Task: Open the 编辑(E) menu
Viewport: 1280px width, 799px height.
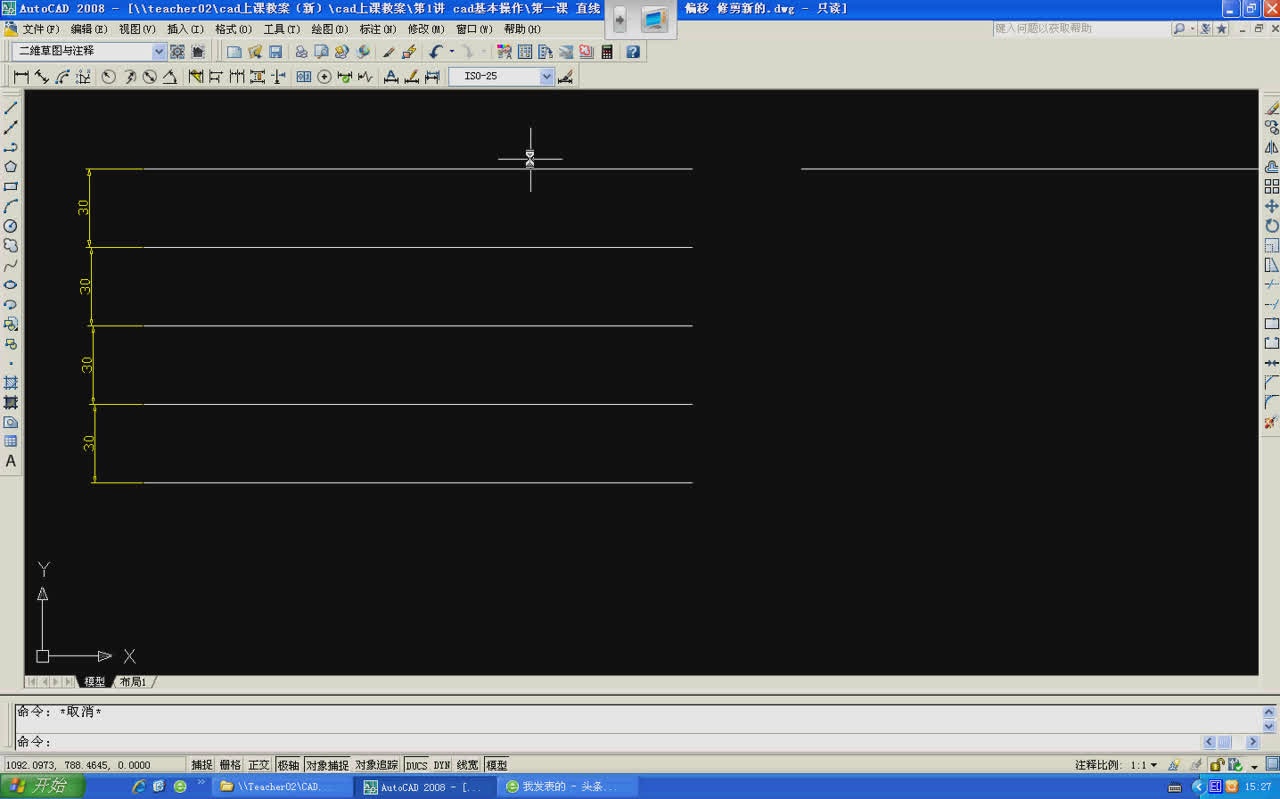Action: coord(89,29)
